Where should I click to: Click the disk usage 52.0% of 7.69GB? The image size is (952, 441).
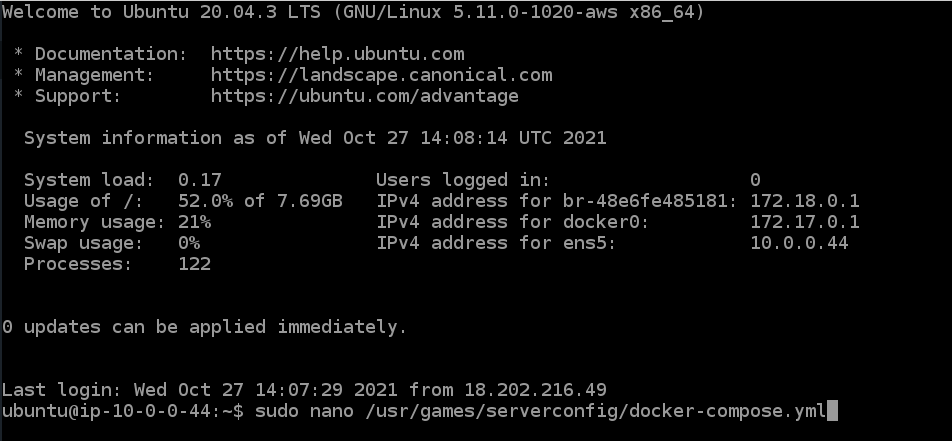click(x=260, y=201)
